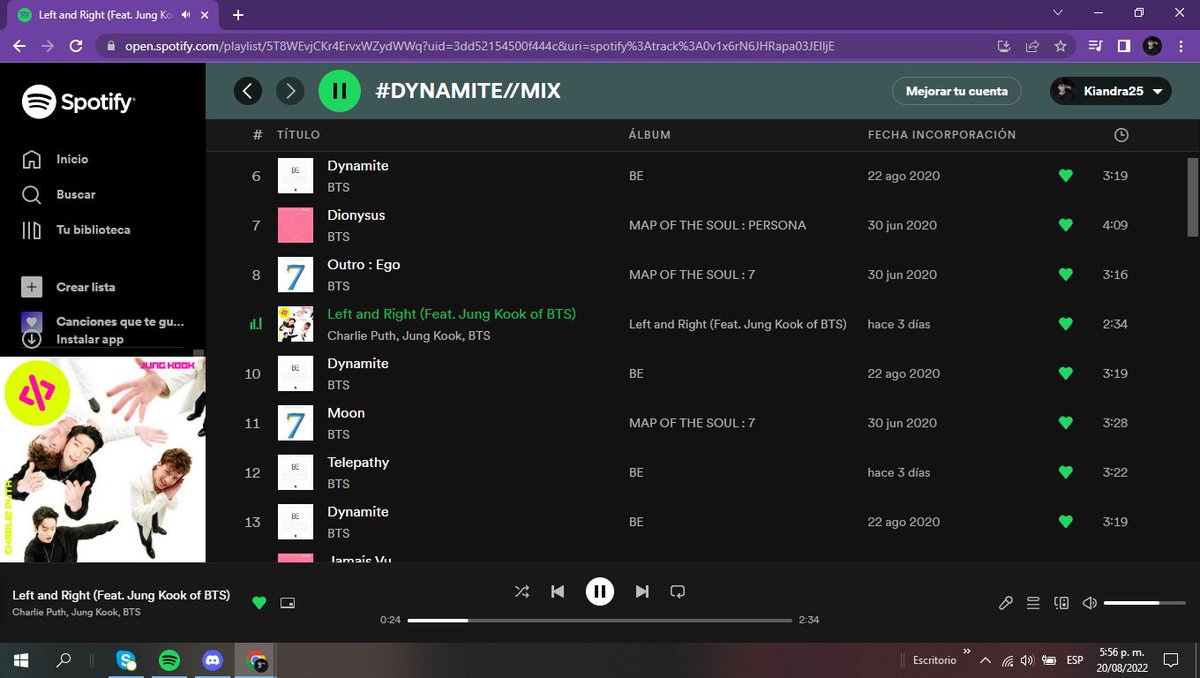Skip to the next track
1200x678 pixels.
pos(642,591)
